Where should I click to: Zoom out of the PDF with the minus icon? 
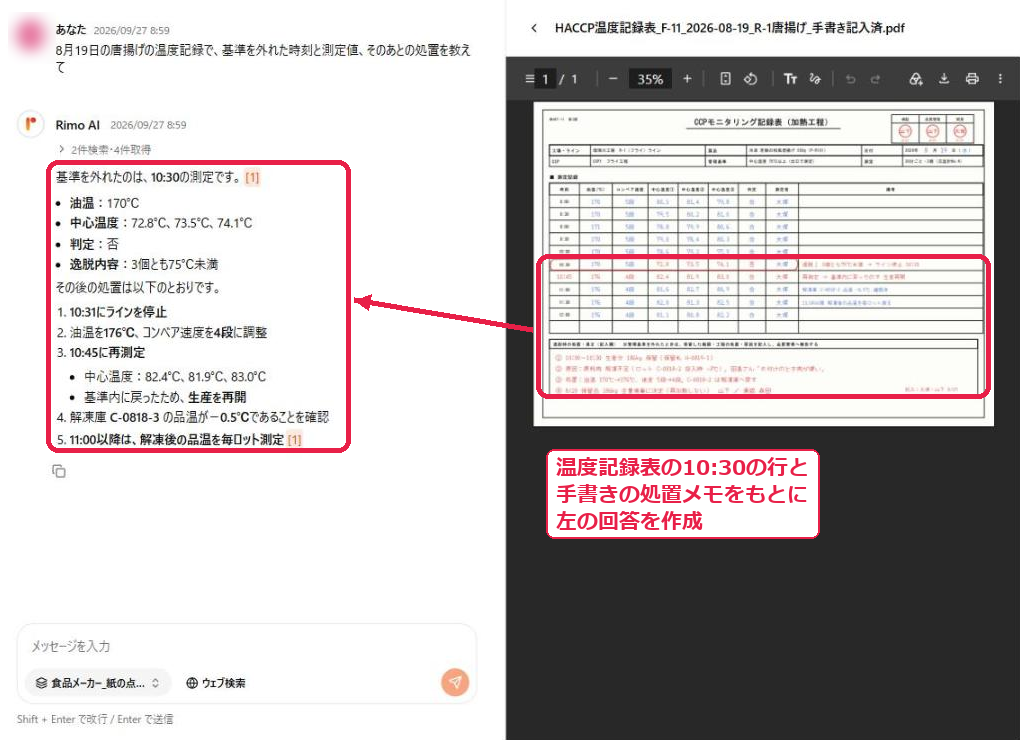[613, 79]
